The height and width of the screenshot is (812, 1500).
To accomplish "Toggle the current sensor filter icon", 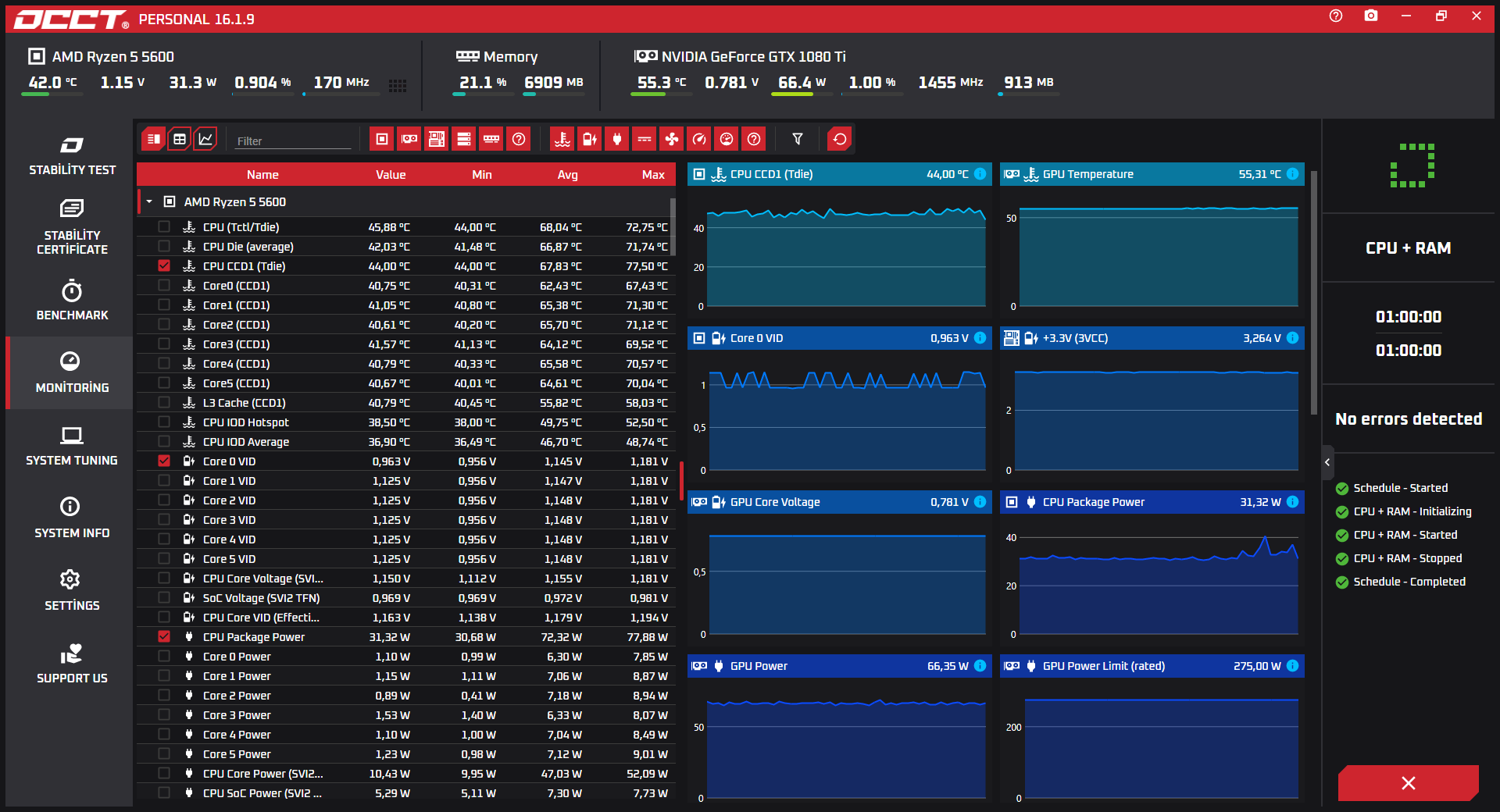I will tap(645, 139).
